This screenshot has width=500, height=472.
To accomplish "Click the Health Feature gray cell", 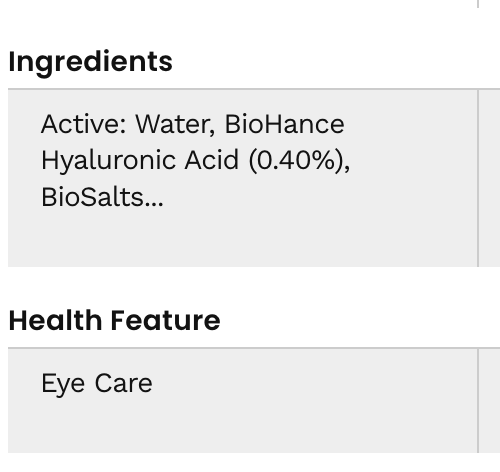I will click(x=243, y=401).
